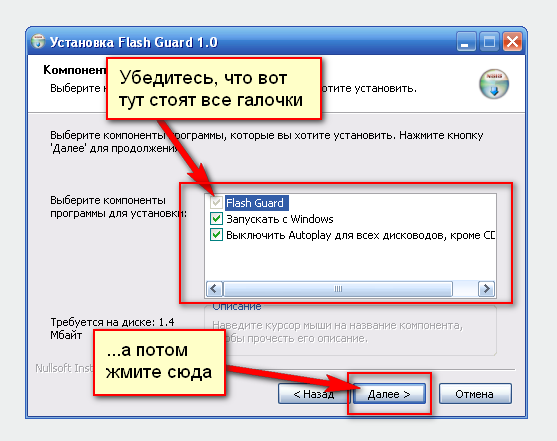Viewport: 557px width, 441px height.
Task: Click the component list left scroll arrow
Action: pyautogui.click(x=214, y=289)
